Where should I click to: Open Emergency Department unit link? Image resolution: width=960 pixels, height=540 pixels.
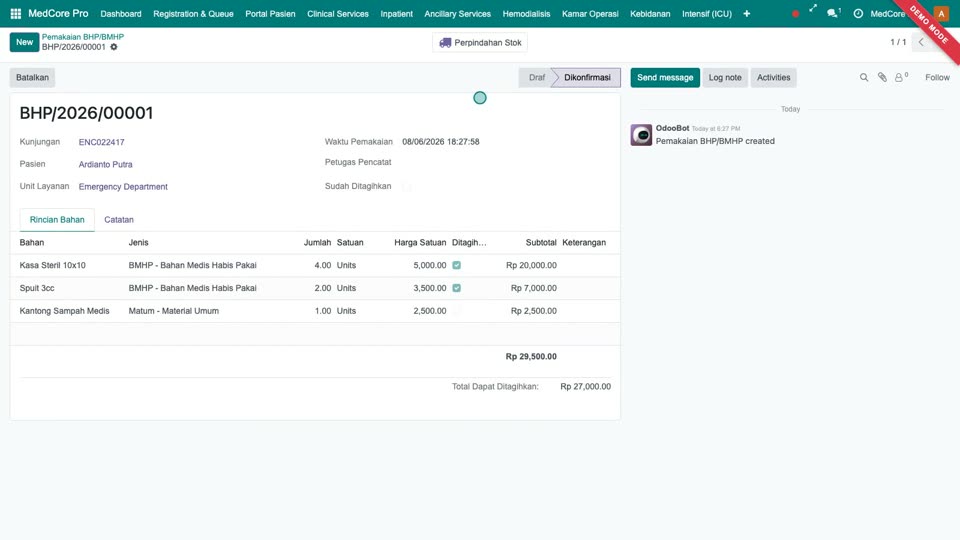123,187
